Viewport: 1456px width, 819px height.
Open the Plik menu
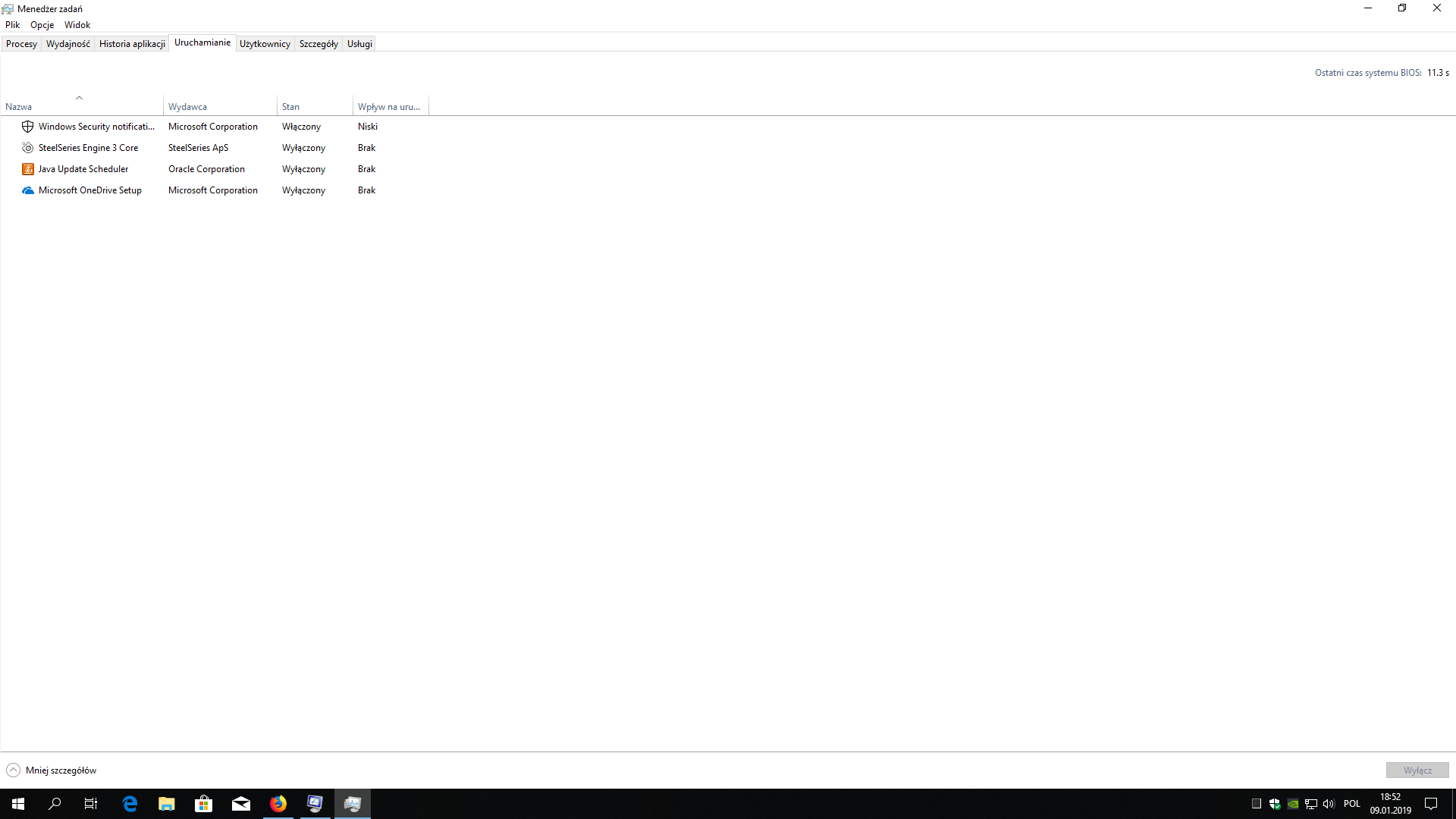point(13,25)
